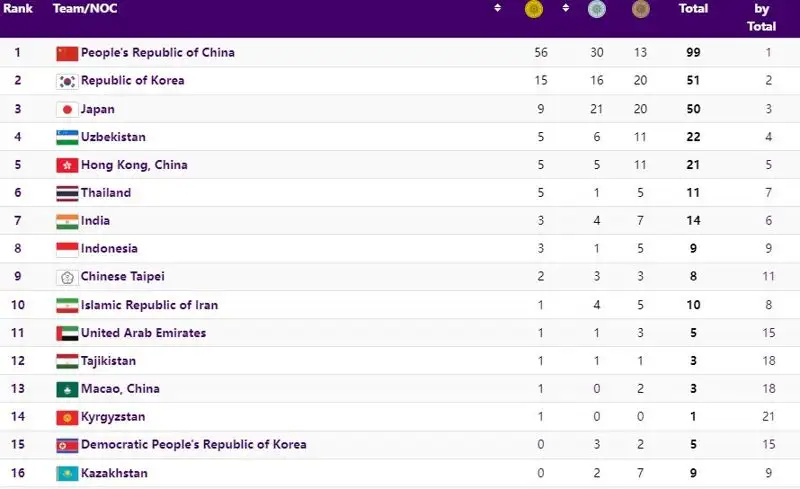
Task: Sort by the Total column header
Action: point(693,8)
